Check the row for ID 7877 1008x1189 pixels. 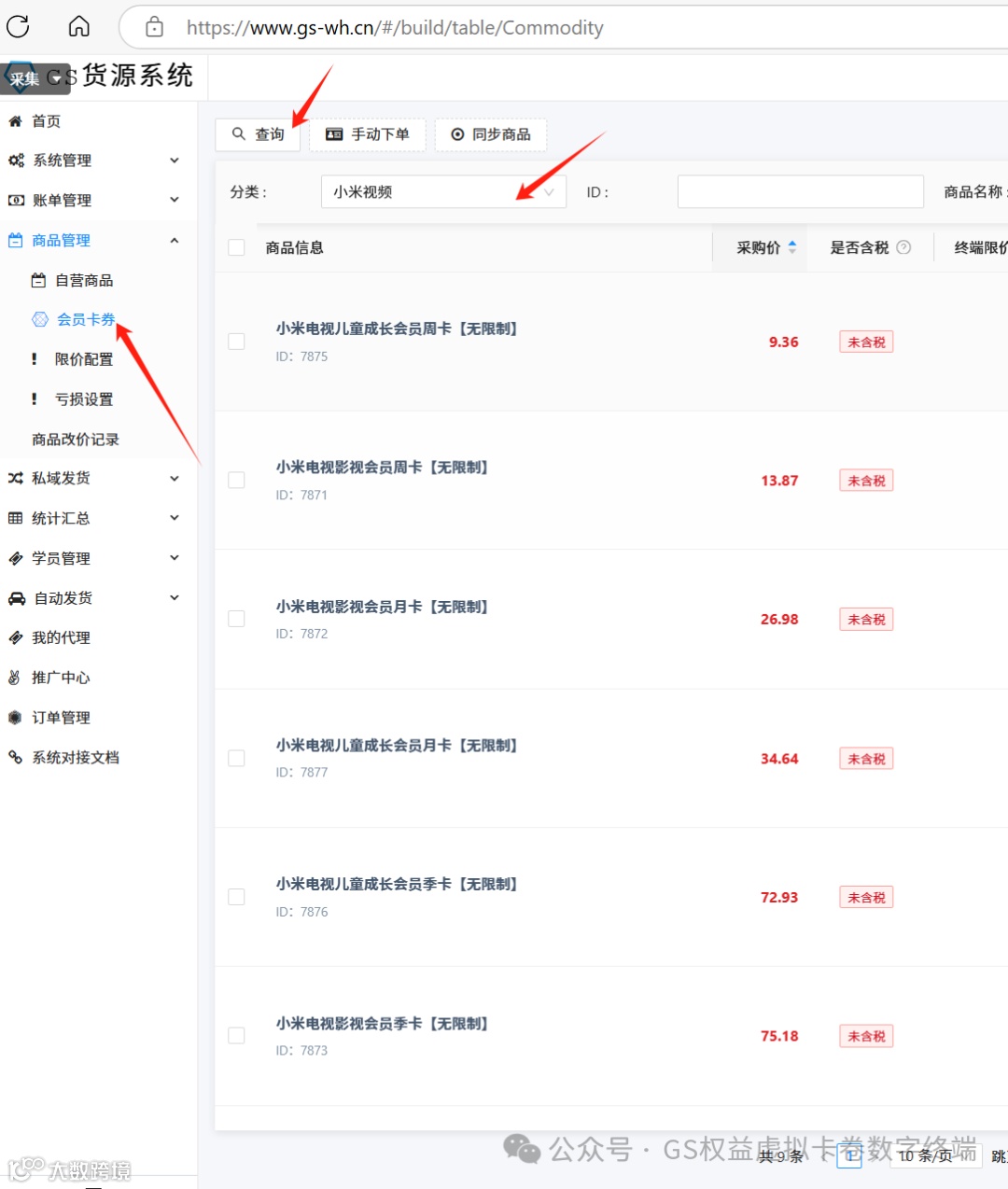click(237, 758)
